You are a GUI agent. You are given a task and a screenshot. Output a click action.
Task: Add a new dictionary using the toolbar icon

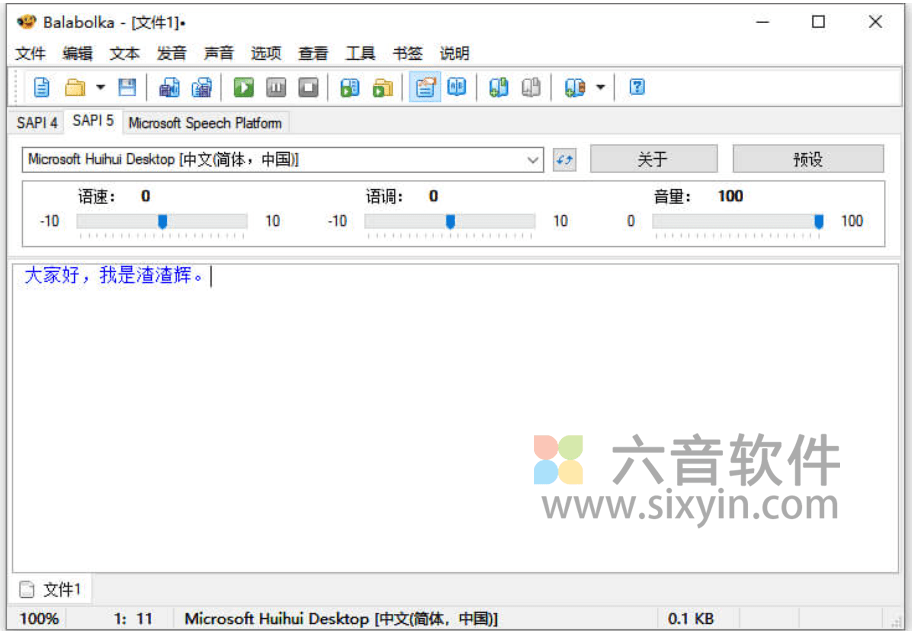coord(500,87)
